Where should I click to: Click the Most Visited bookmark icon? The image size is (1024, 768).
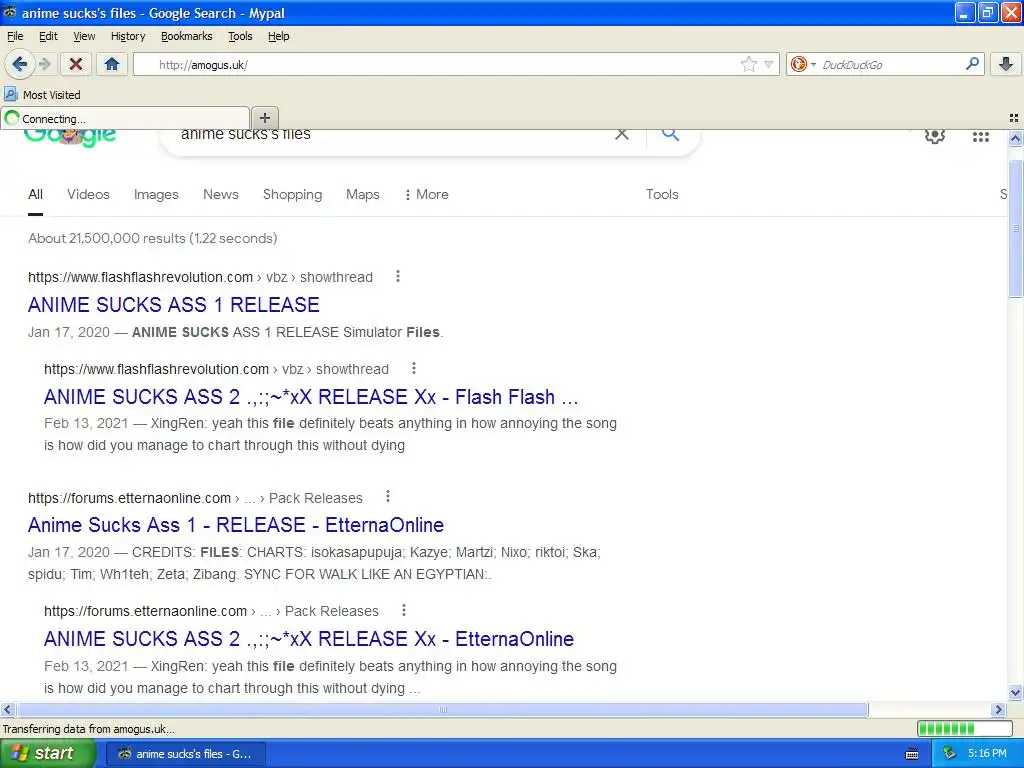point(11,95)
